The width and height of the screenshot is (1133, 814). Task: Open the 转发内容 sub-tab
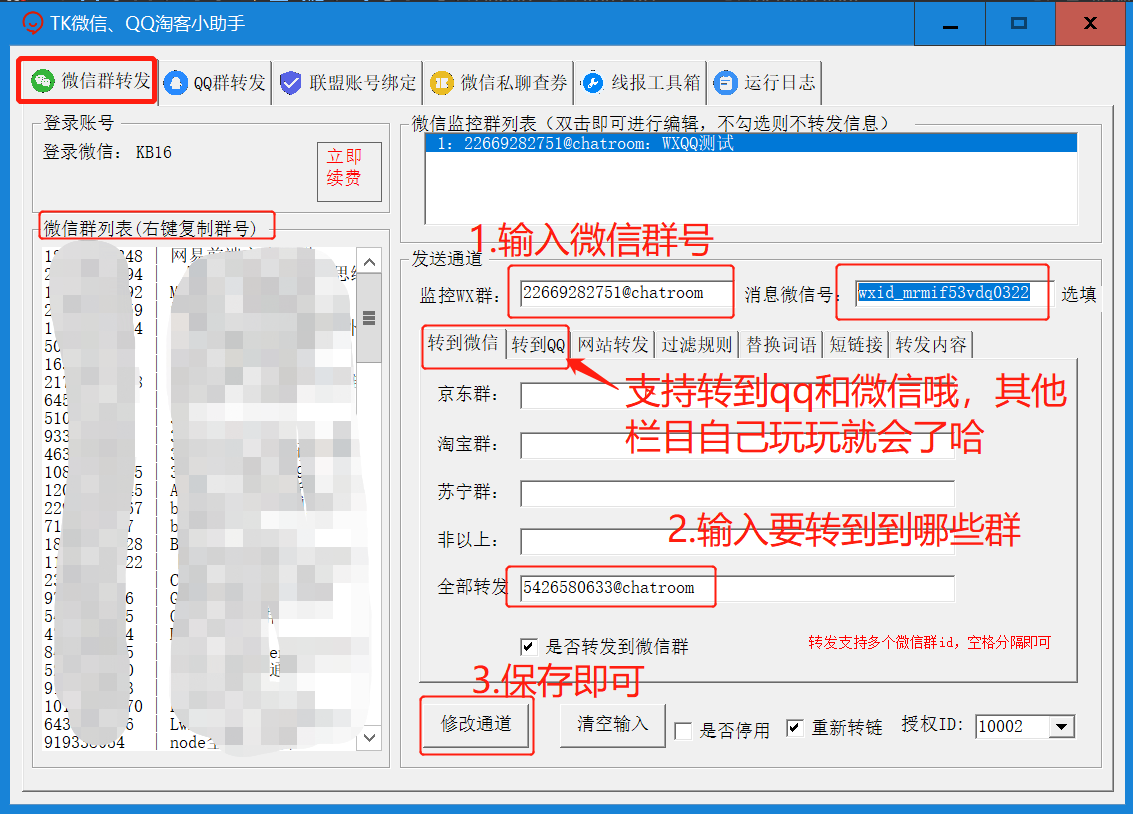click(x=931, y=345)
